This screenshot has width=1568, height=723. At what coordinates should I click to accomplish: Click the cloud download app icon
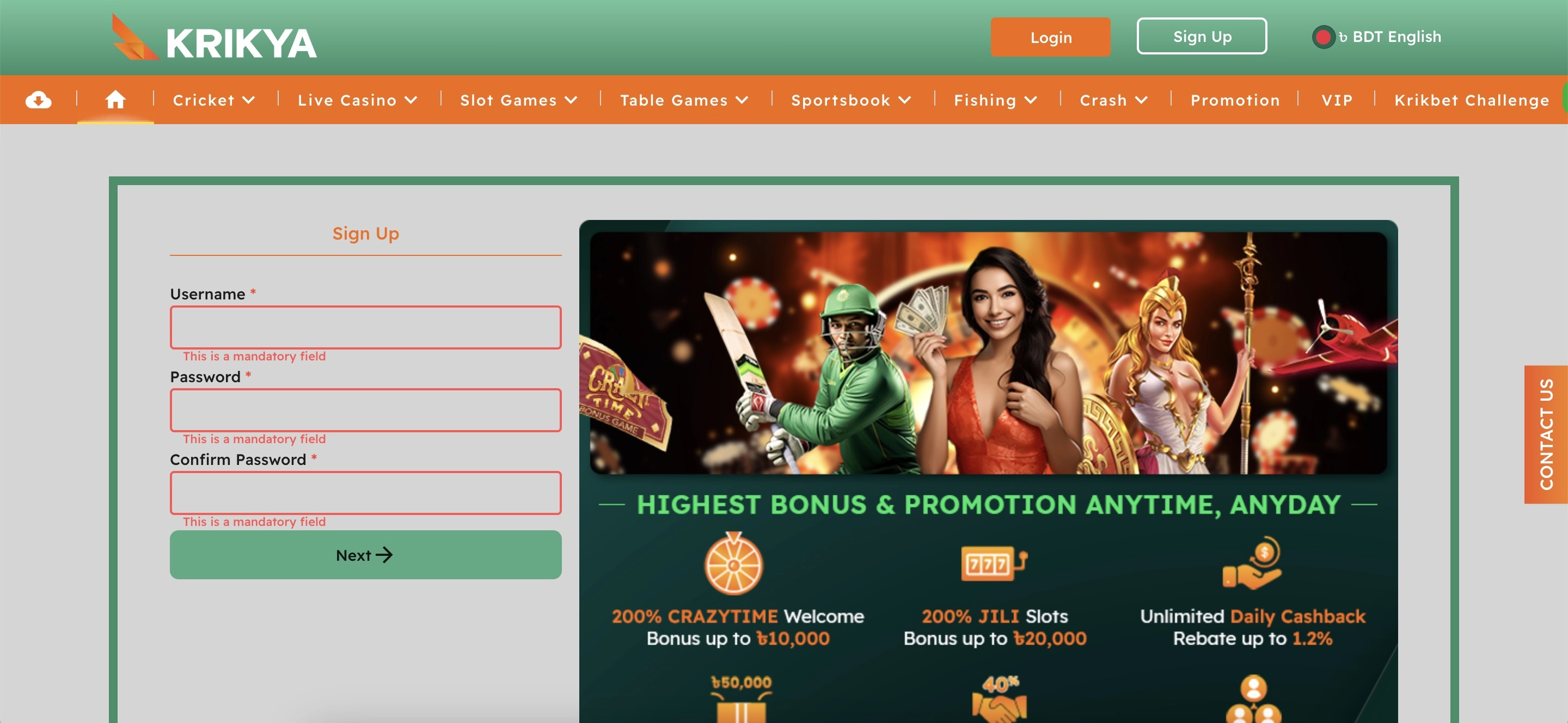[38, 100]
